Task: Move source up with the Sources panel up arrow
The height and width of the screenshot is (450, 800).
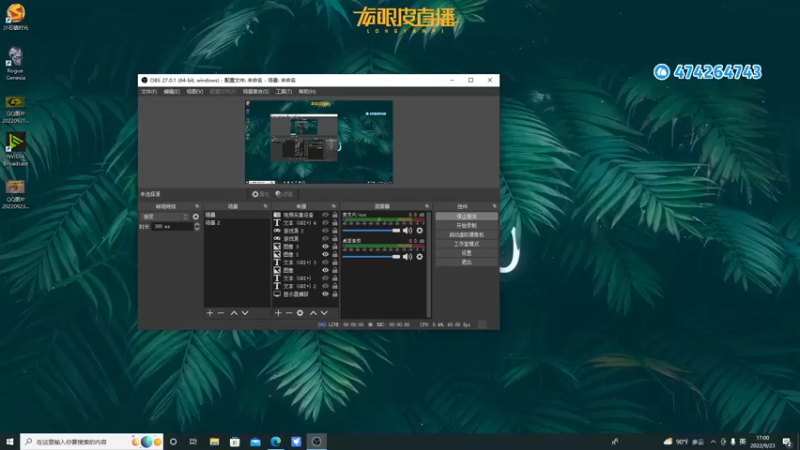Action: coord(313,313)
